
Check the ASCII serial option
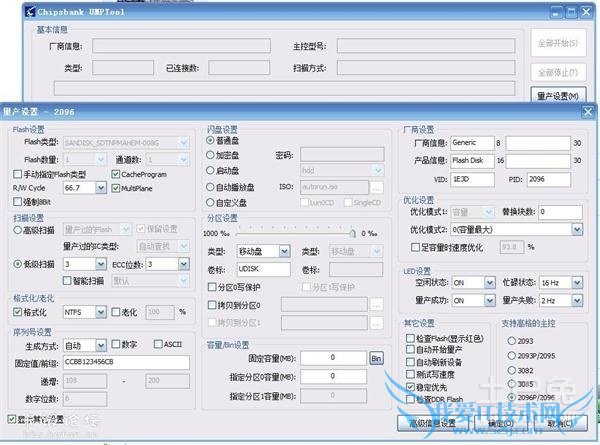(x=158, y=344)
